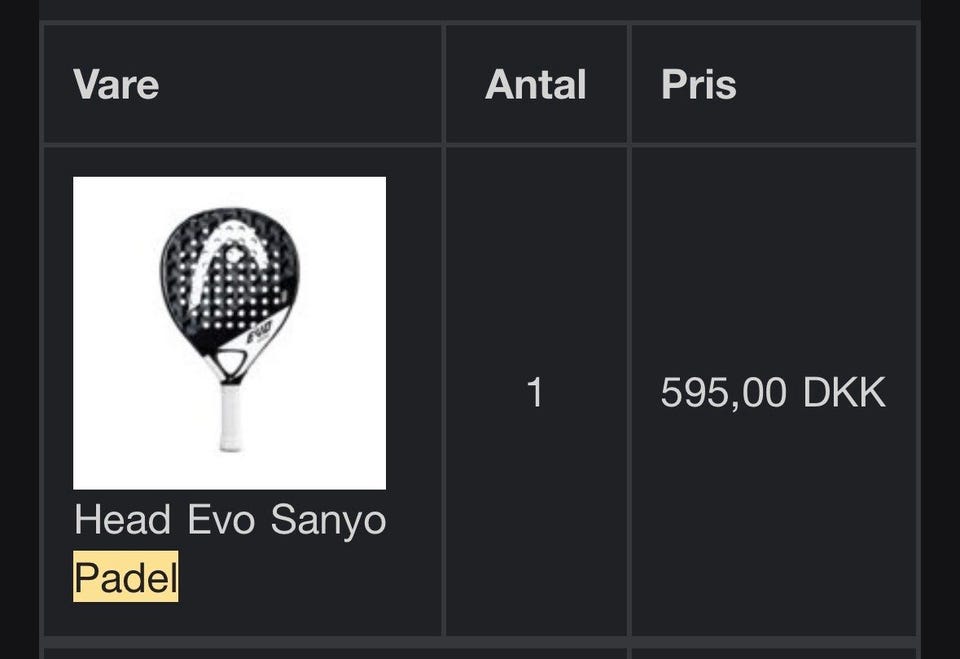Select the "Pris" column header
Viewport: 960px width, 659px height.
(698, 85)
